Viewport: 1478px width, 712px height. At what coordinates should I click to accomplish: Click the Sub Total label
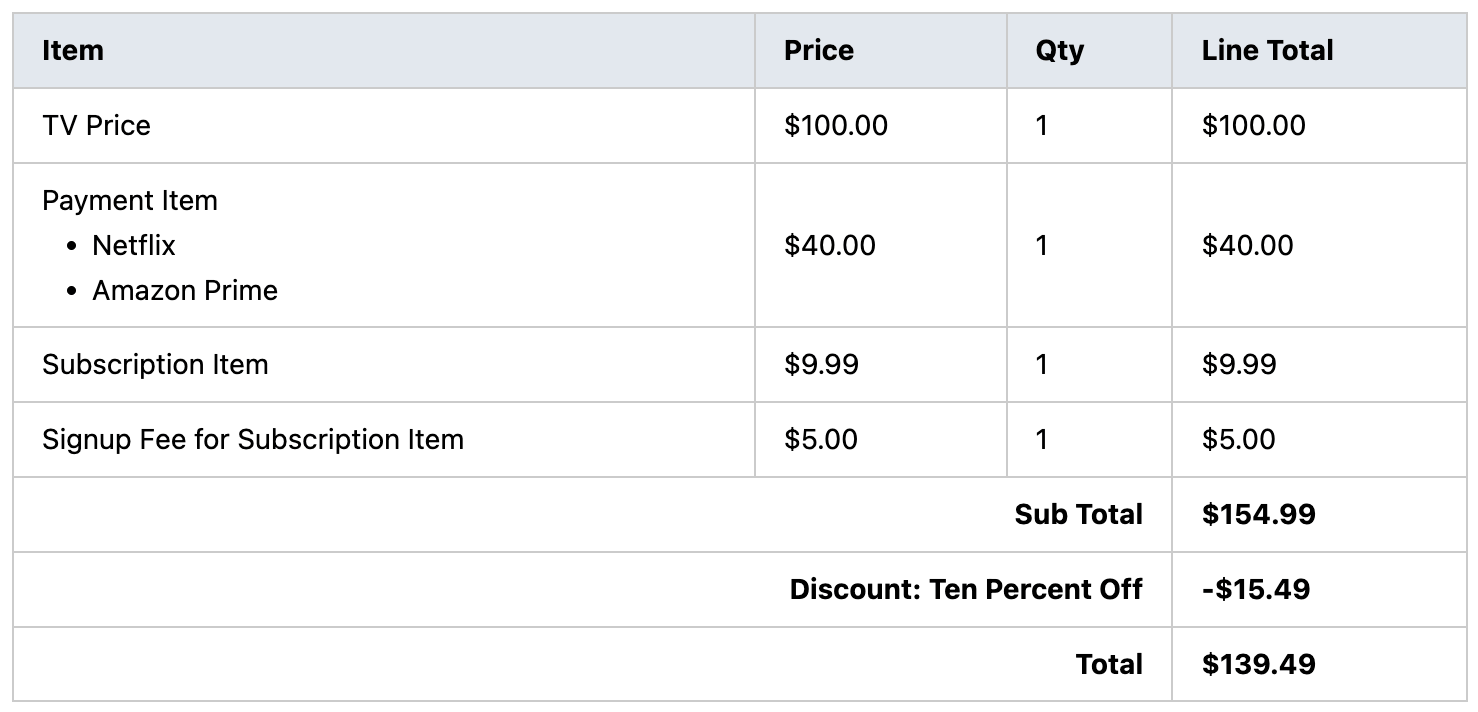pos(1078,515)
